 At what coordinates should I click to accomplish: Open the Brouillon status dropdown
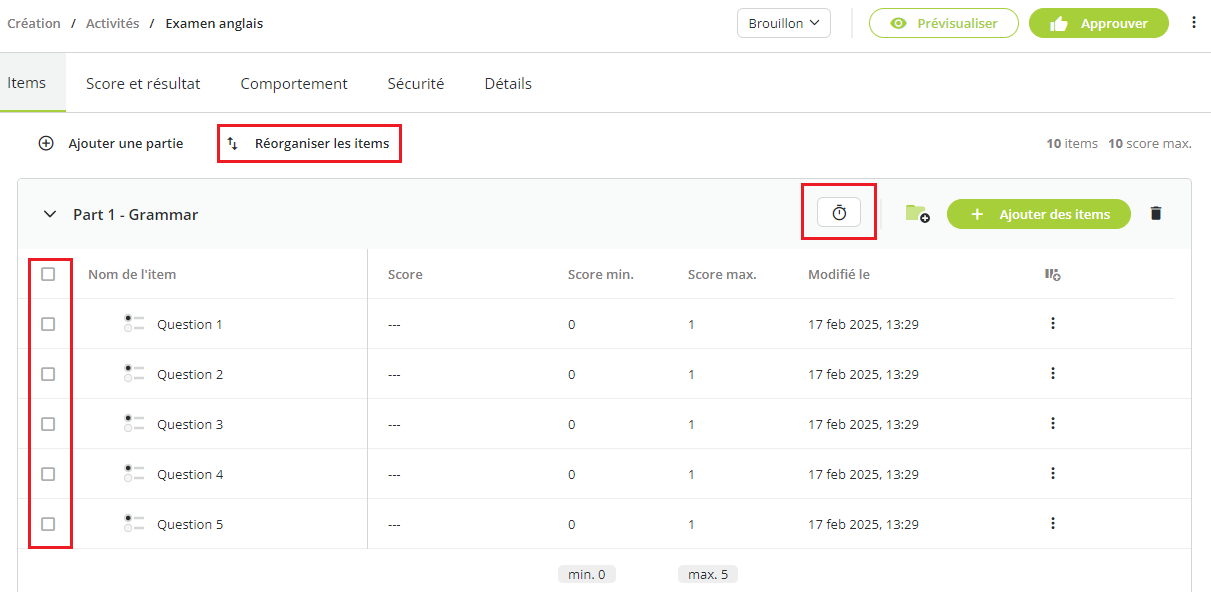(x=783, y=23)
